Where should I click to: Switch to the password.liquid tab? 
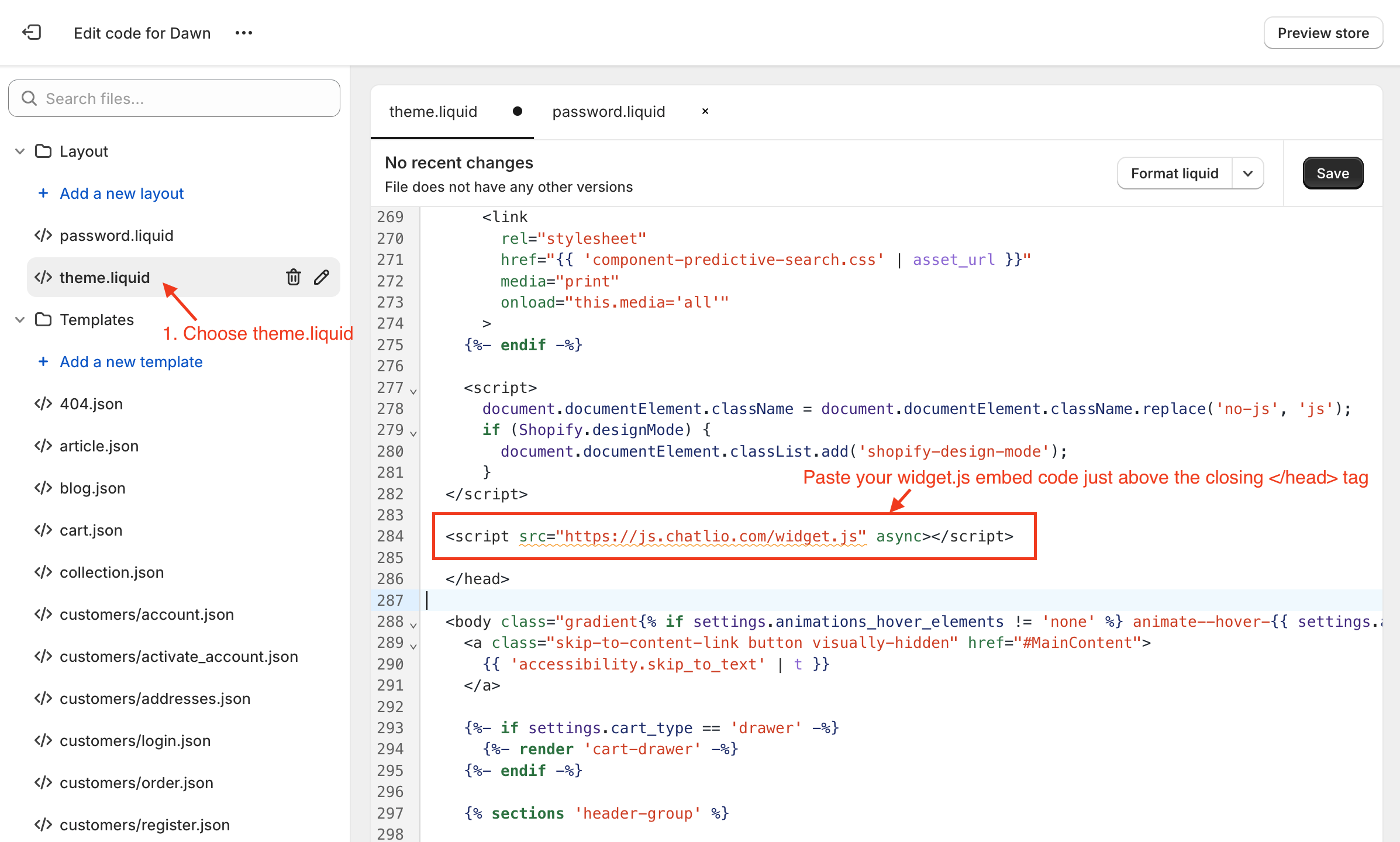coord(609,112)
